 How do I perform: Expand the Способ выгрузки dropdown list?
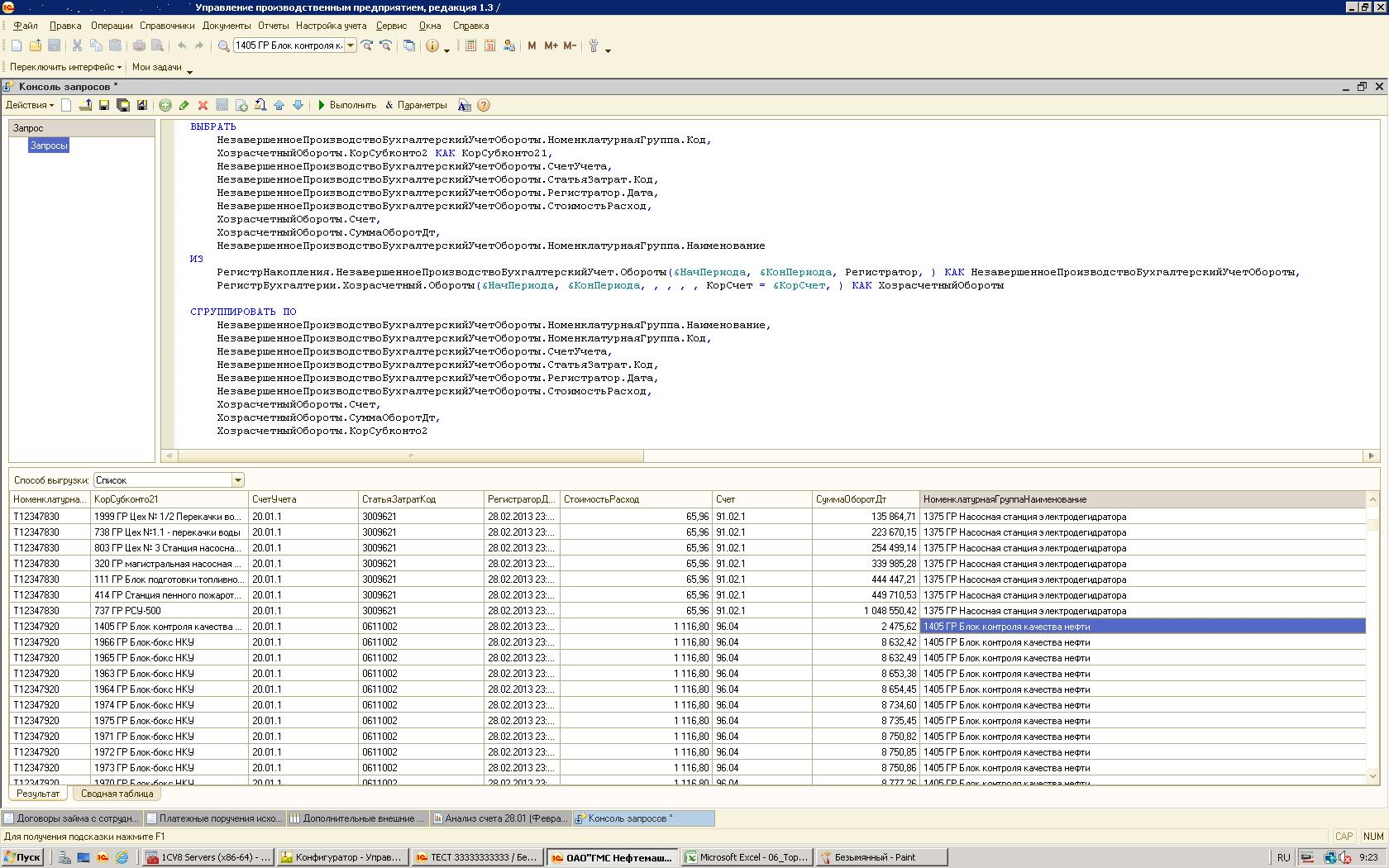[x=238, y=480]
